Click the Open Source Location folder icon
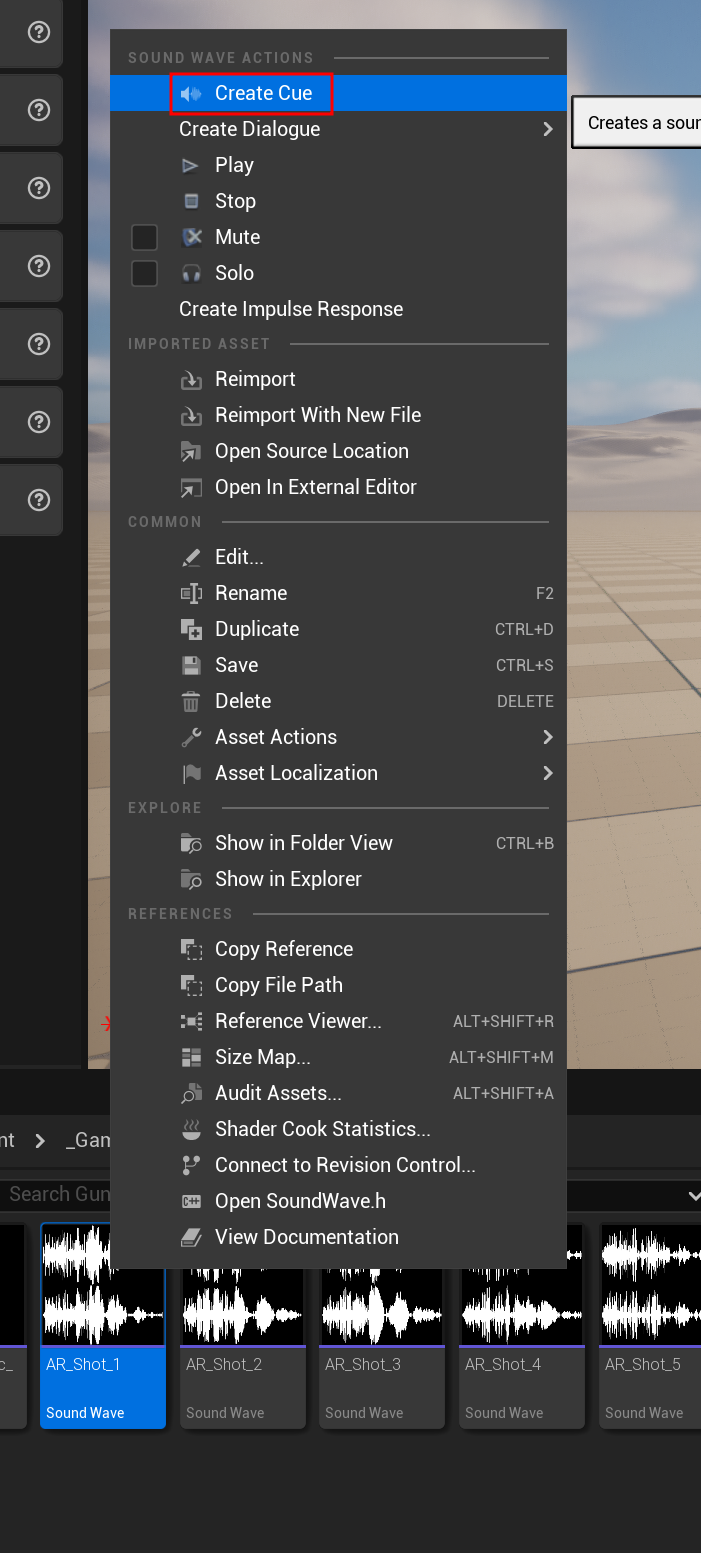The height and width of the screenshot is (1553, 701). pos(191,452)
